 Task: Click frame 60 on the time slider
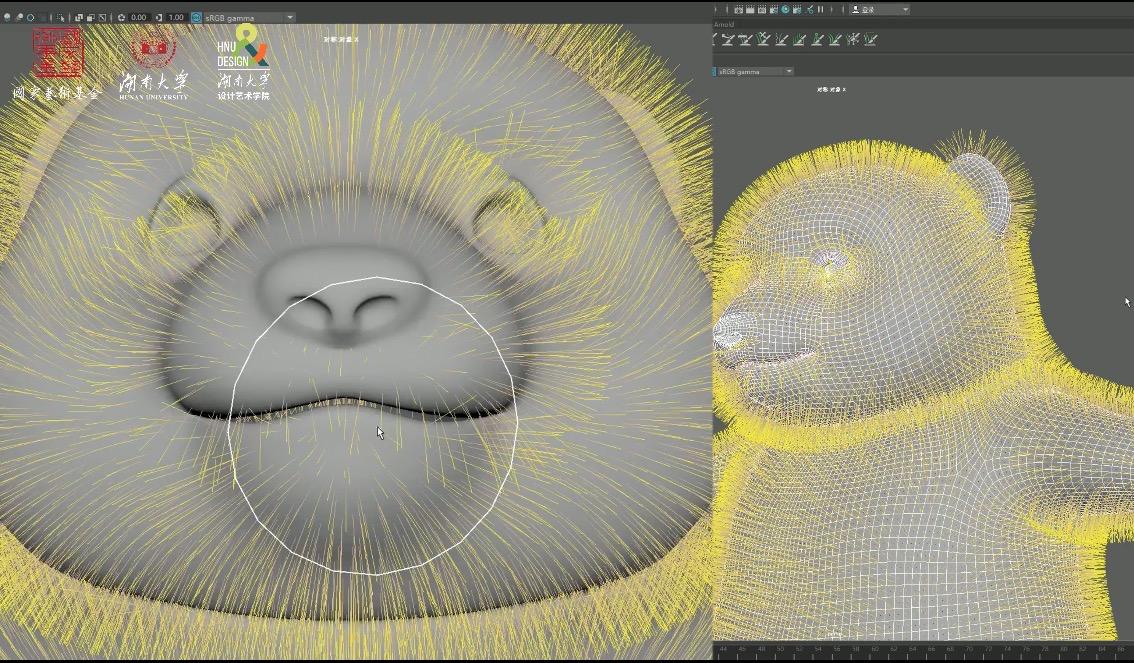(875, 650)
